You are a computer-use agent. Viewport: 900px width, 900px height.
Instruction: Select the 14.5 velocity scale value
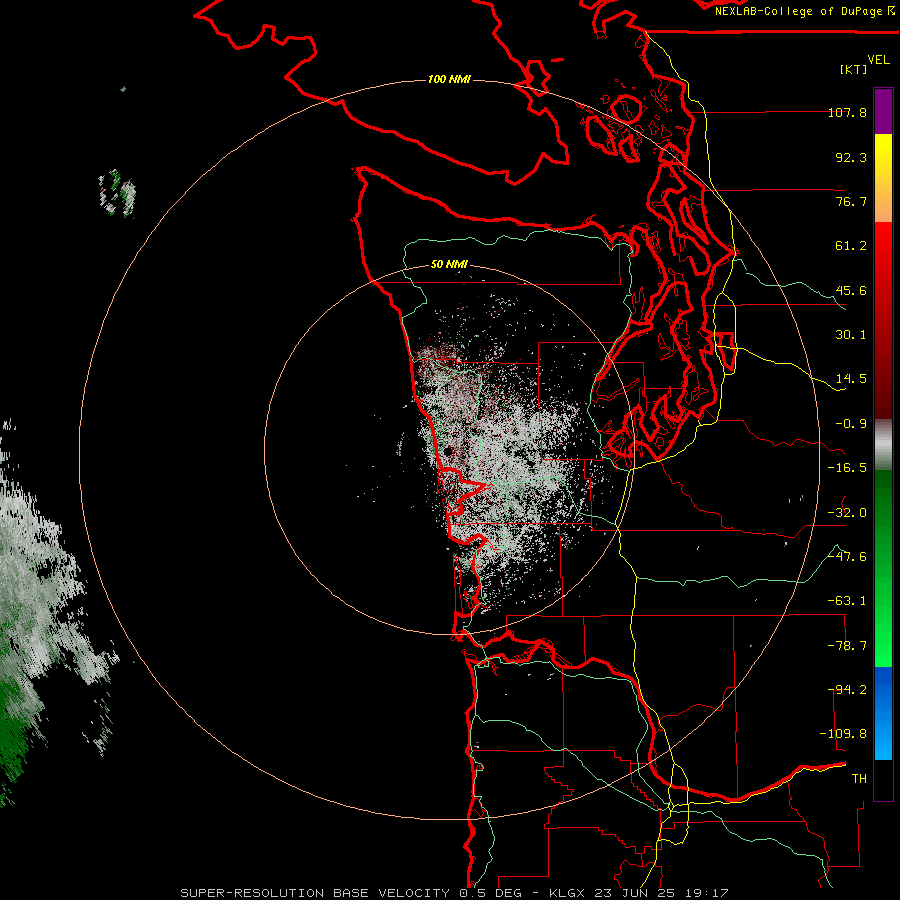pos(851,379)
